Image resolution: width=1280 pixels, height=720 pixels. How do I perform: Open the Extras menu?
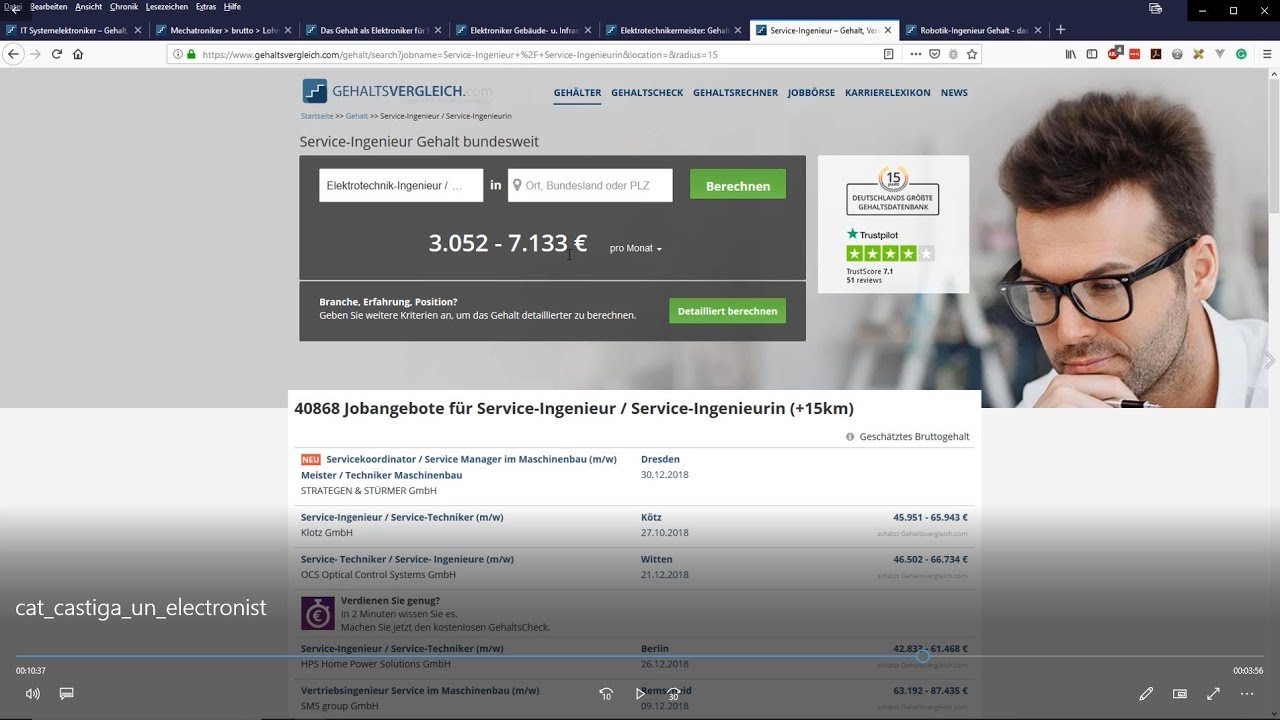pyautogui.click(x=206, y=7)
